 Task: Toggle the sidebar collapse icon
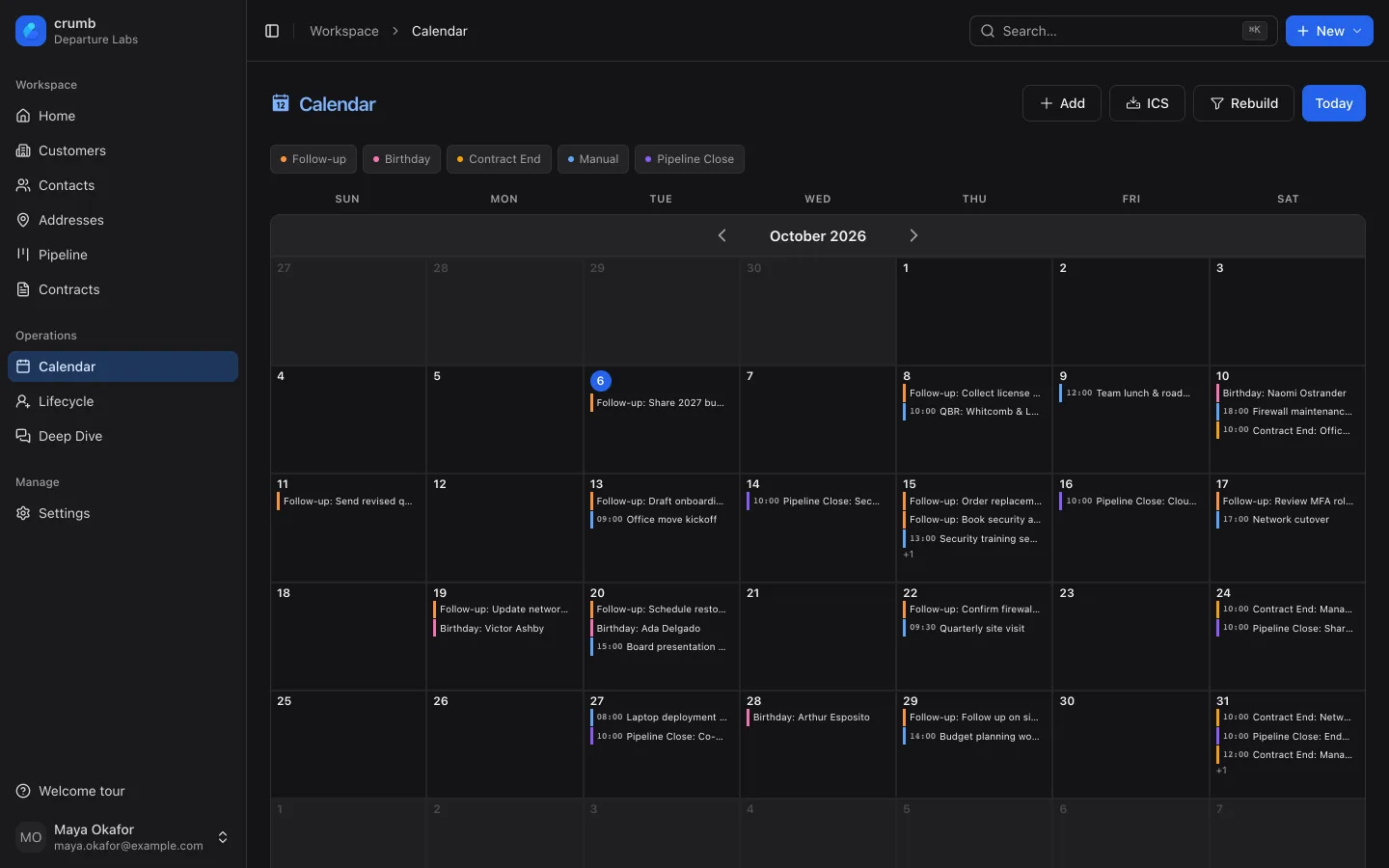pos(272,31)
